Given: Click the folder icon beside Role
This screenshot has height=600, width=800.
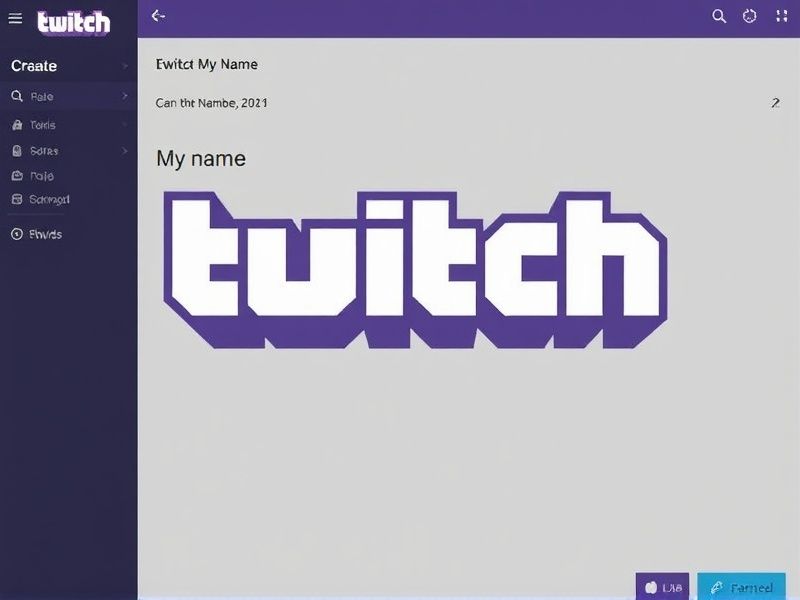Looking at the screenshot, I should coord(17,176).
